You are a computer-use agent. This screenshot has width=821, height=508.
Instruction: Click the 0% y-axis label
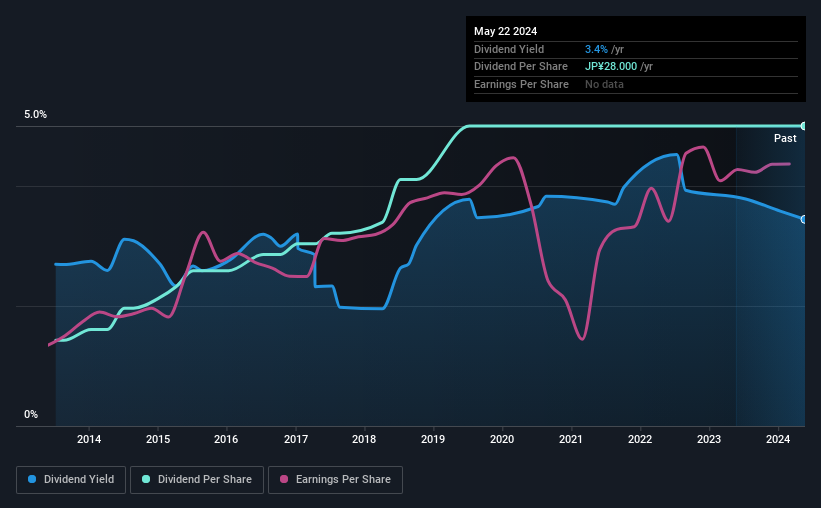[31, 414]
